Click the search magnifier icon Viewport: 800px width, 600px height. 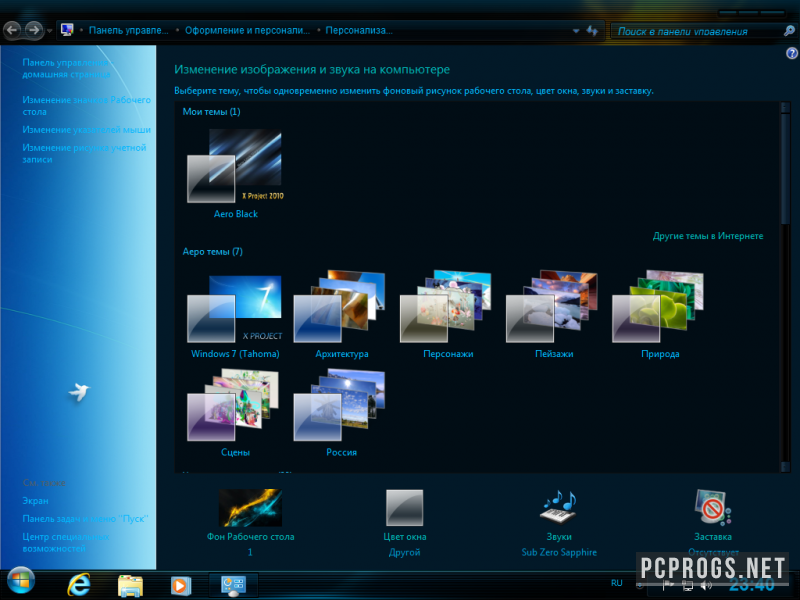point(789,31)
